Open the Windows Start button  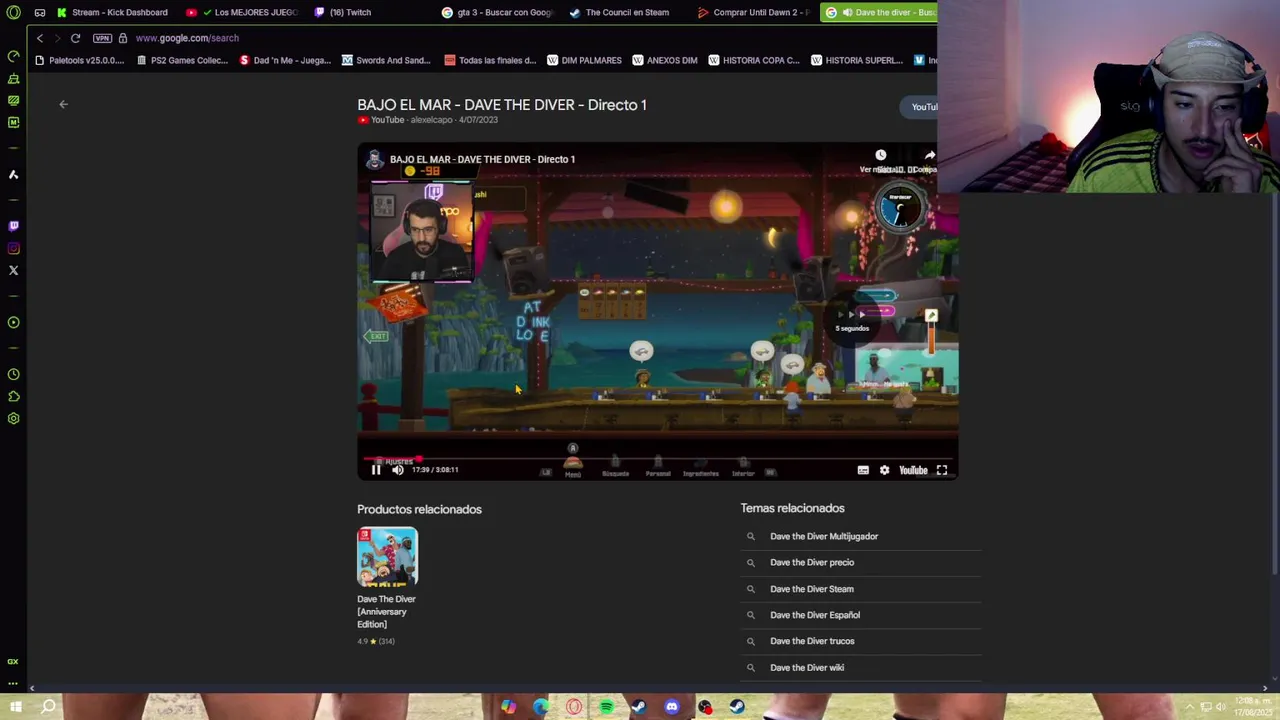tap(15, 707)
